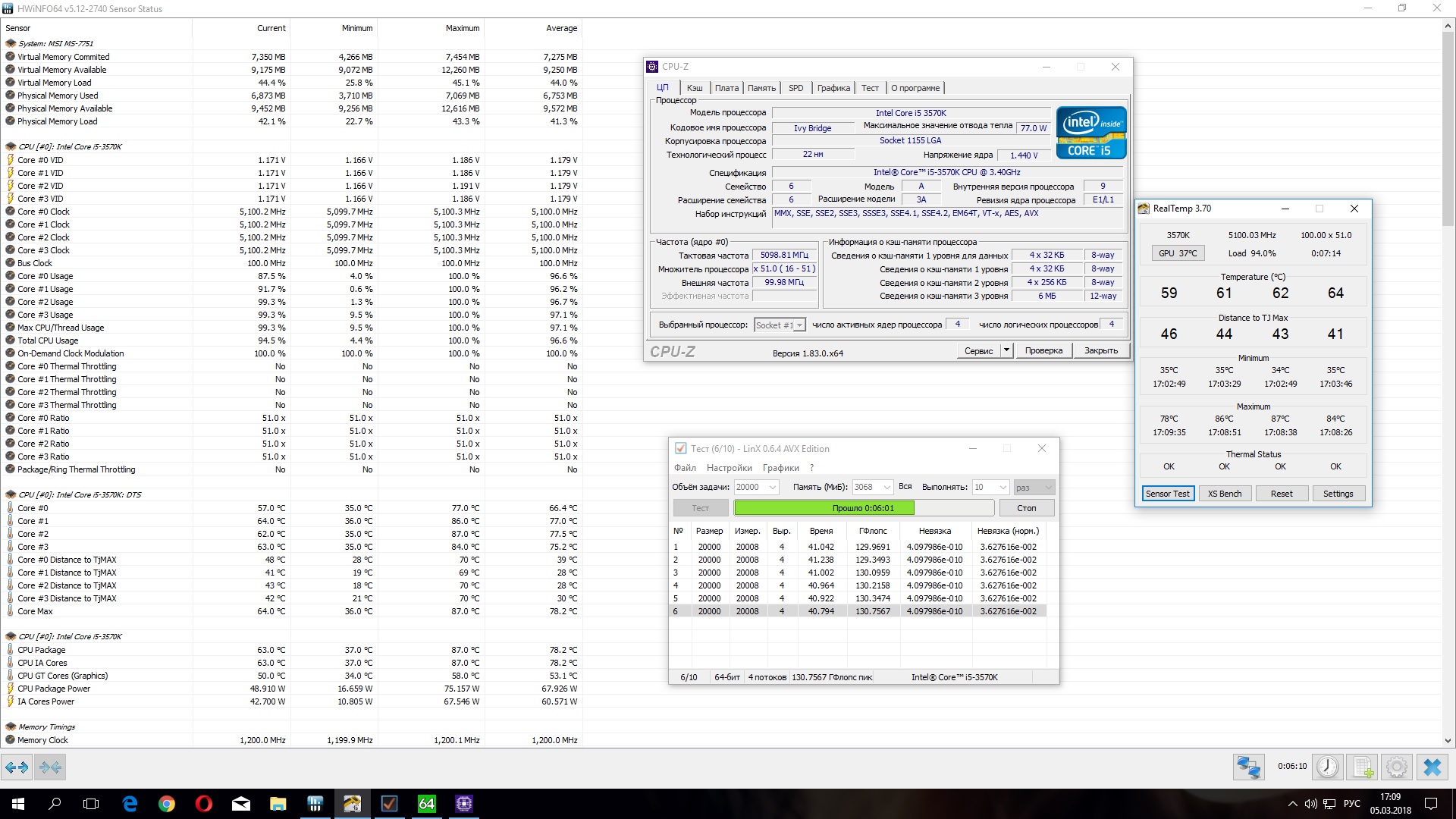
Task: Open HWiNFO sensor settings gear icon
Action: pos(1397,767)
